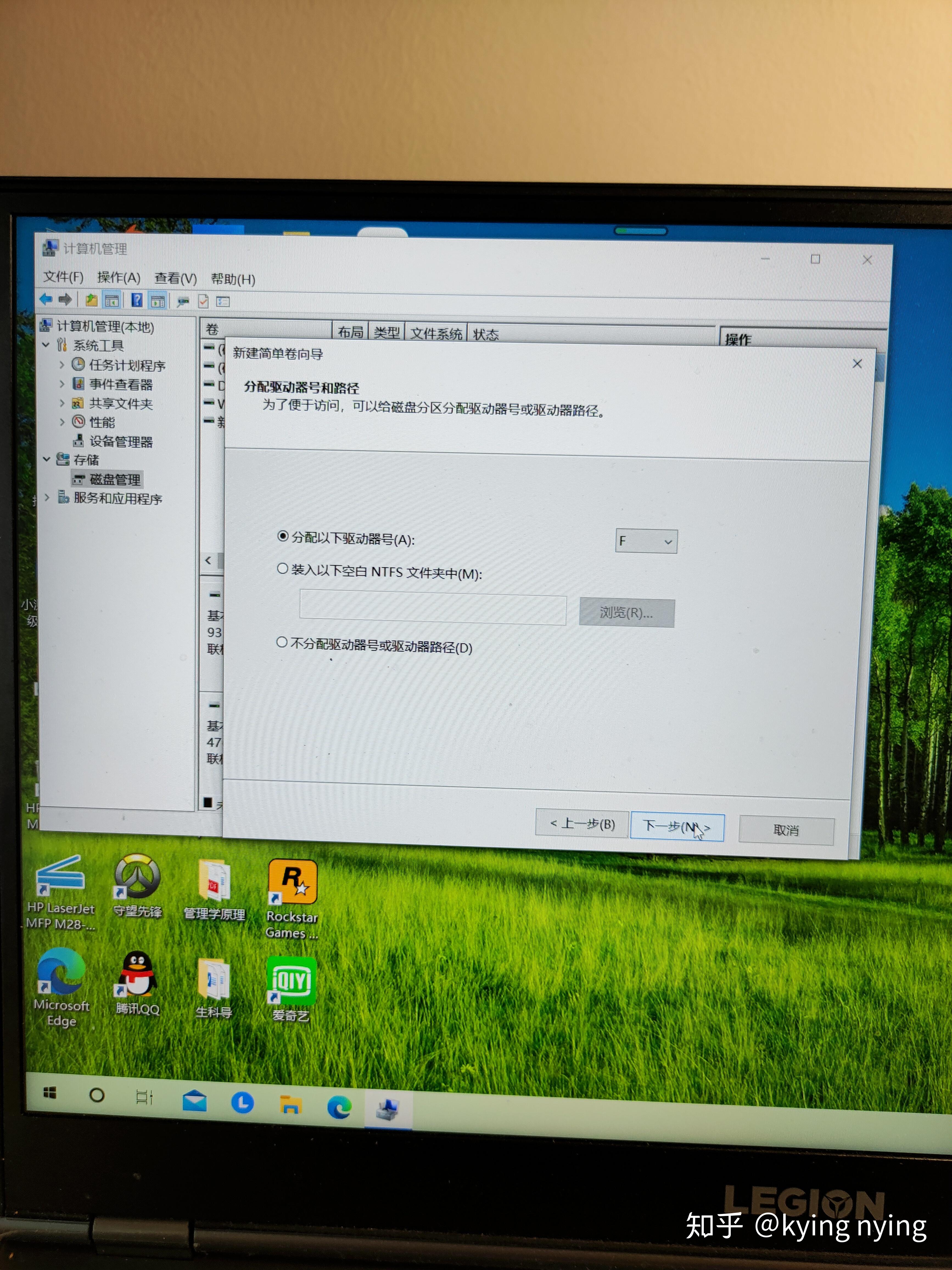
Task: Open the Mail app on taskbar
Action: (x=195, y=1101)
